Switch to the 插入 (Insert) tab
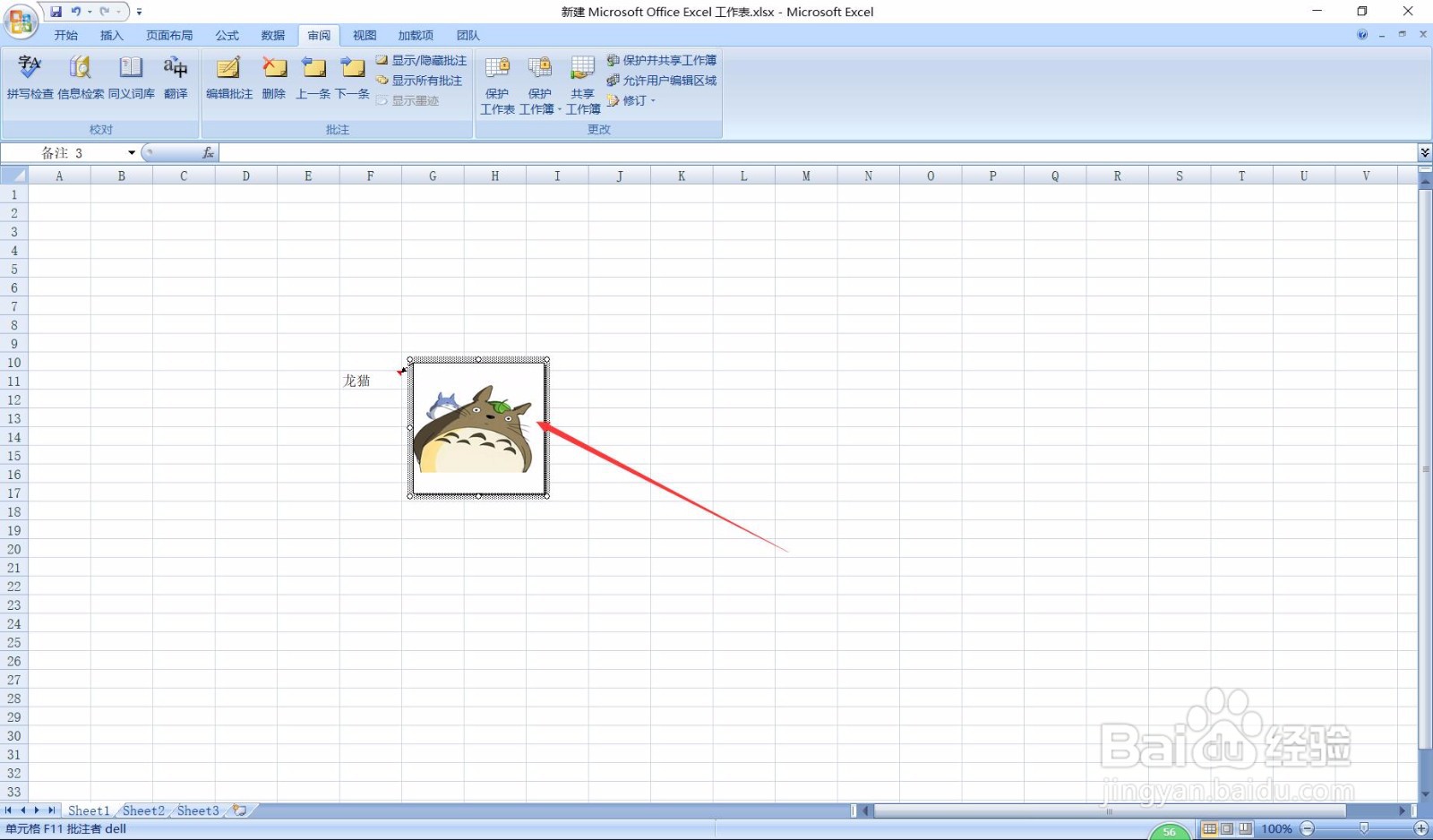 (112, 36)
